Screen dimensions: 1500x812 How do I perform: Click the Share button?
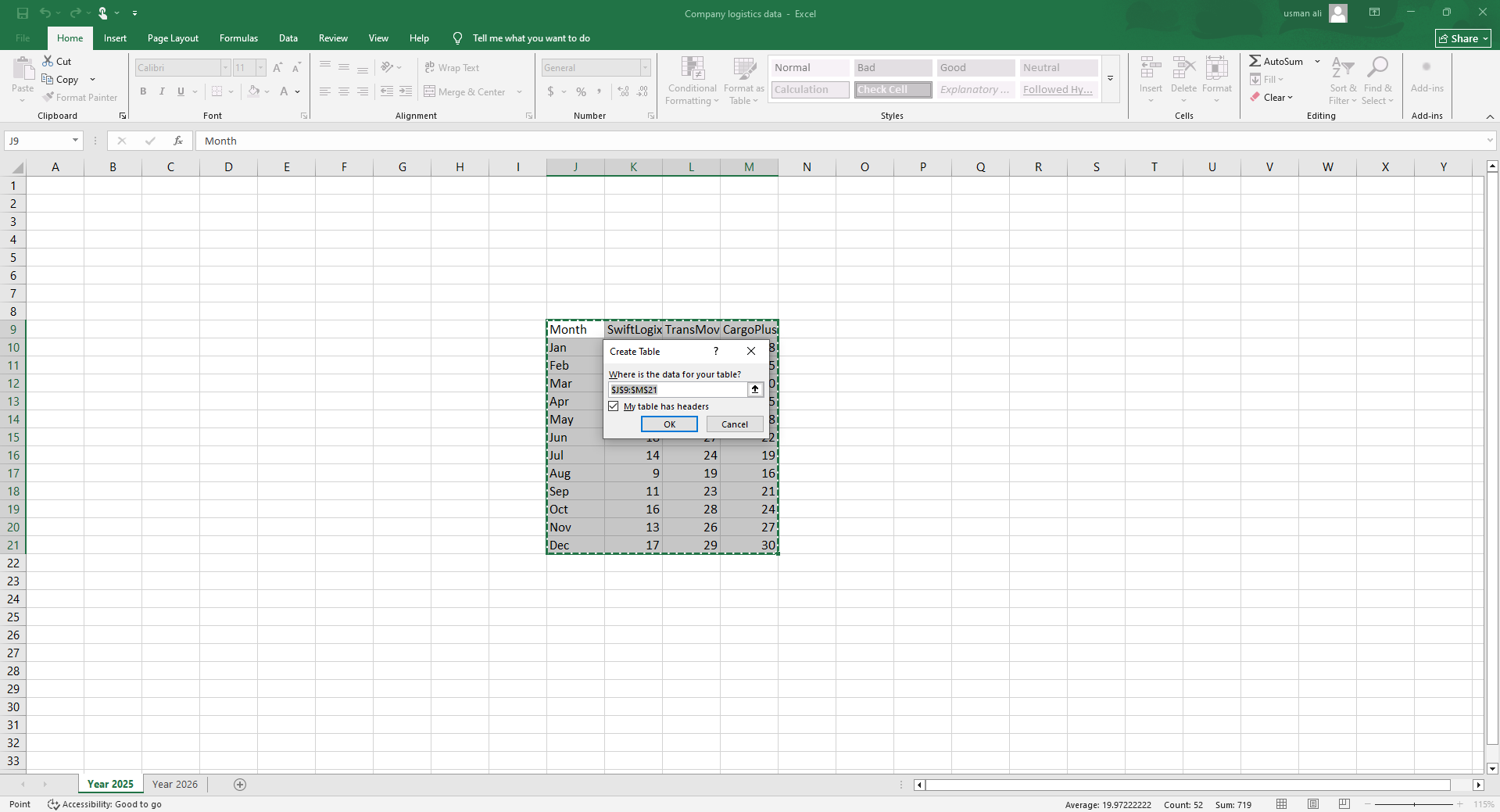coord(1463,38)
